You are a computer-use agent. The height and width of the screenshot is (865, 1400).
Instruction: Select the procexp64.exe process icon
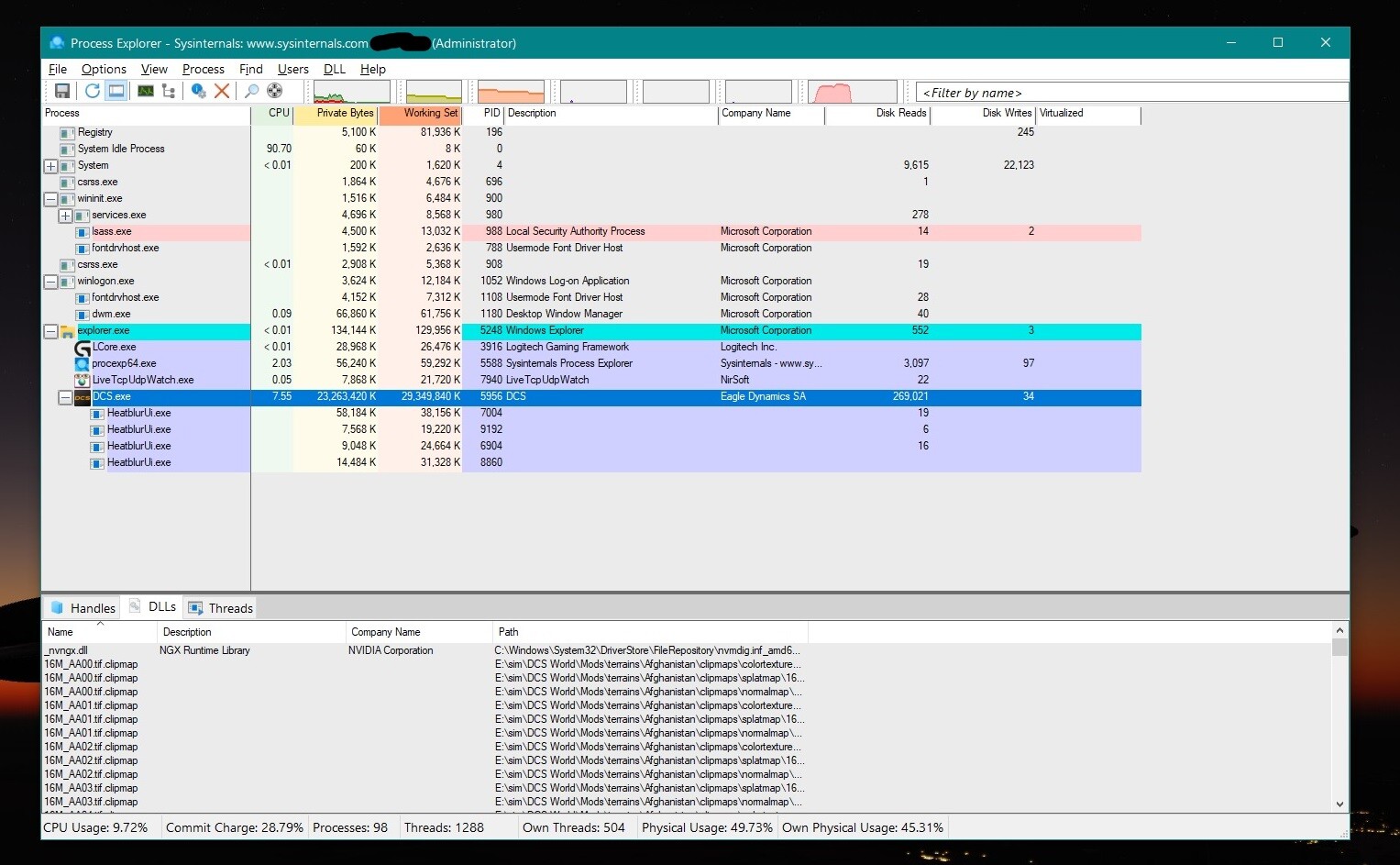coord(83,364)
